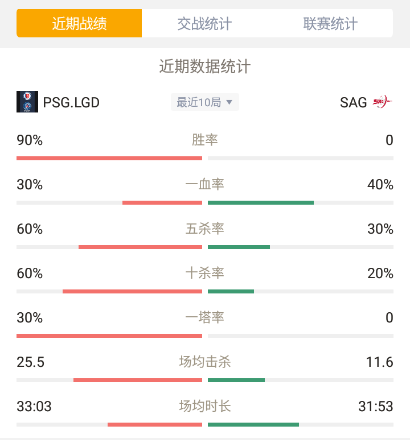Click the 一塔率 stat label
The image size is (410, 440).
205,318
